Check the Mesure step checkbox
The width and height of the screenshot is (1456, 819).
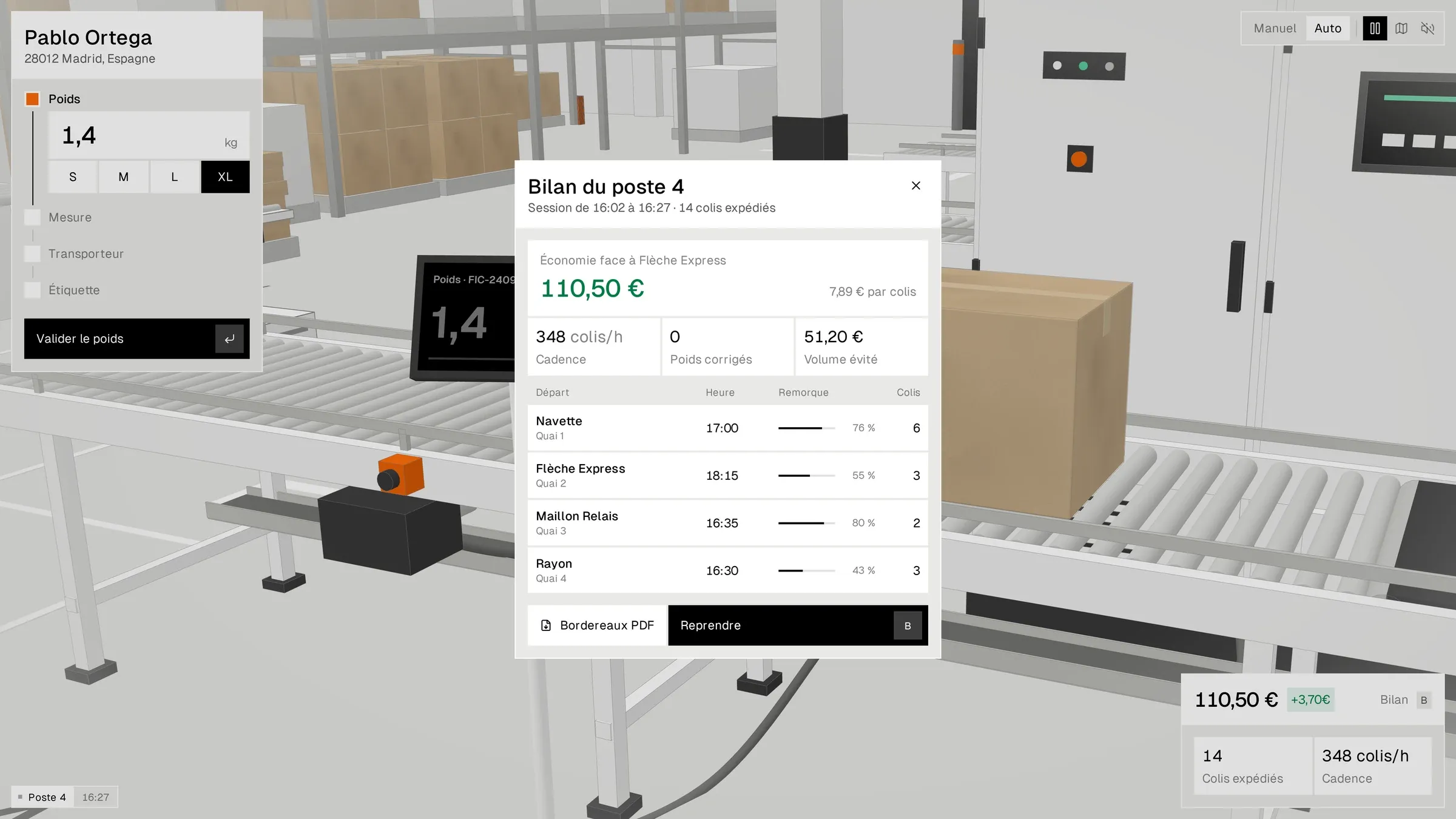pyautogui.click(x=32, y=217)
